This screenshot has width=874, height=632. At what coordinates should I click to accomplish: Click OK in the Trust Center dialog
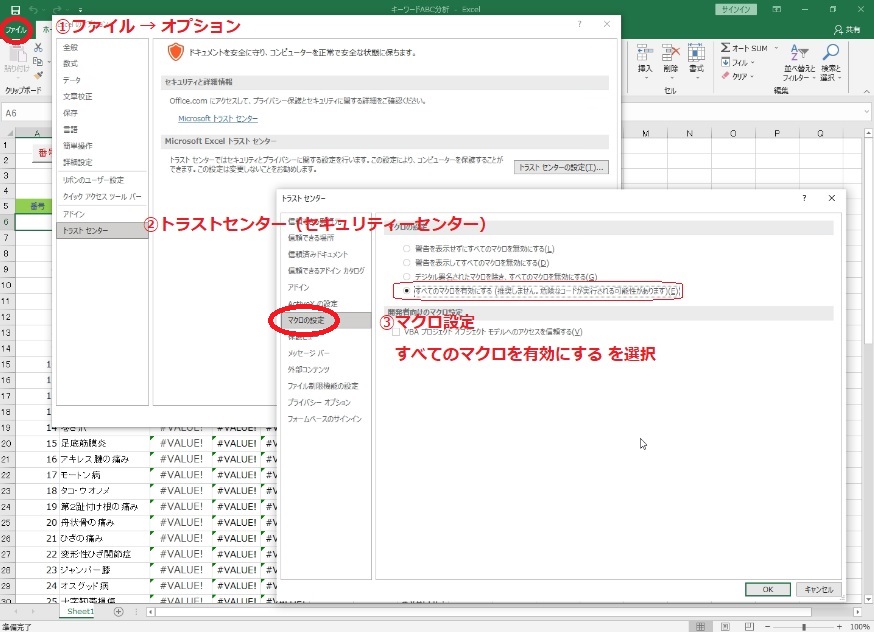point(768,589)
